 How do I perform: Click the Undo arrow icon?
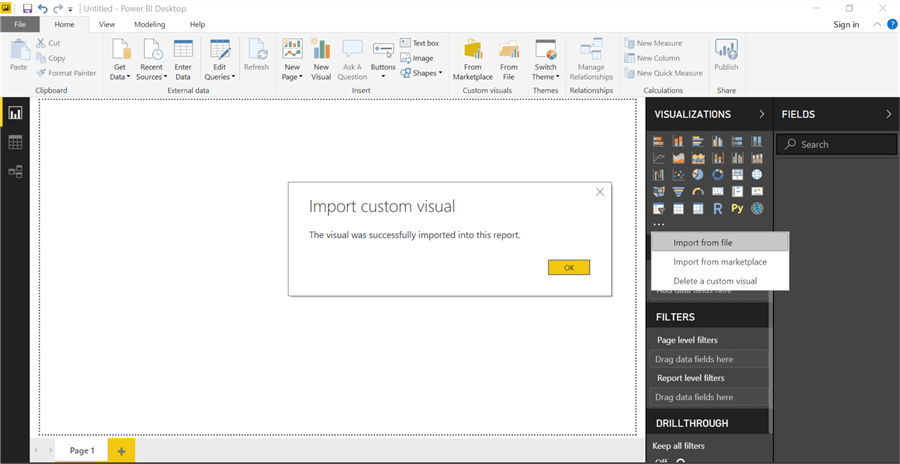pyautogui.click(x=42, y=9)
